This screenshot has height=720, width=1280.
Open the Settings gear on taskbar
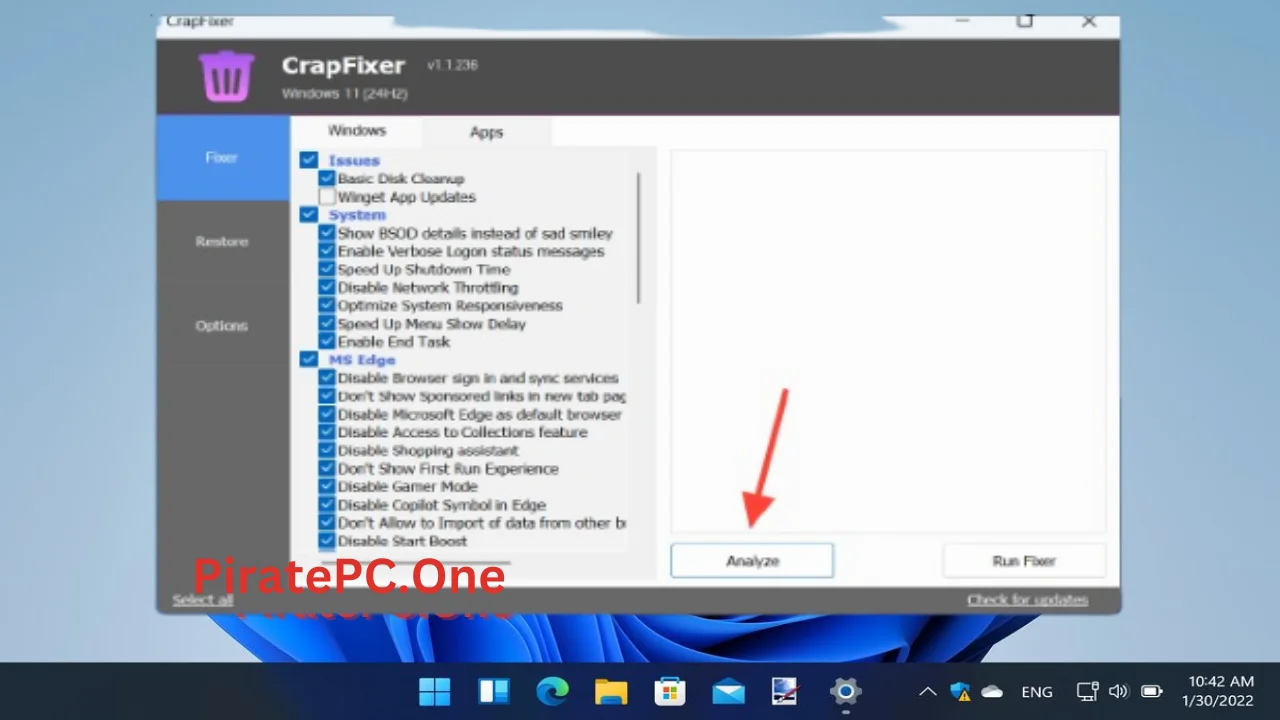[x=845, y=691]
